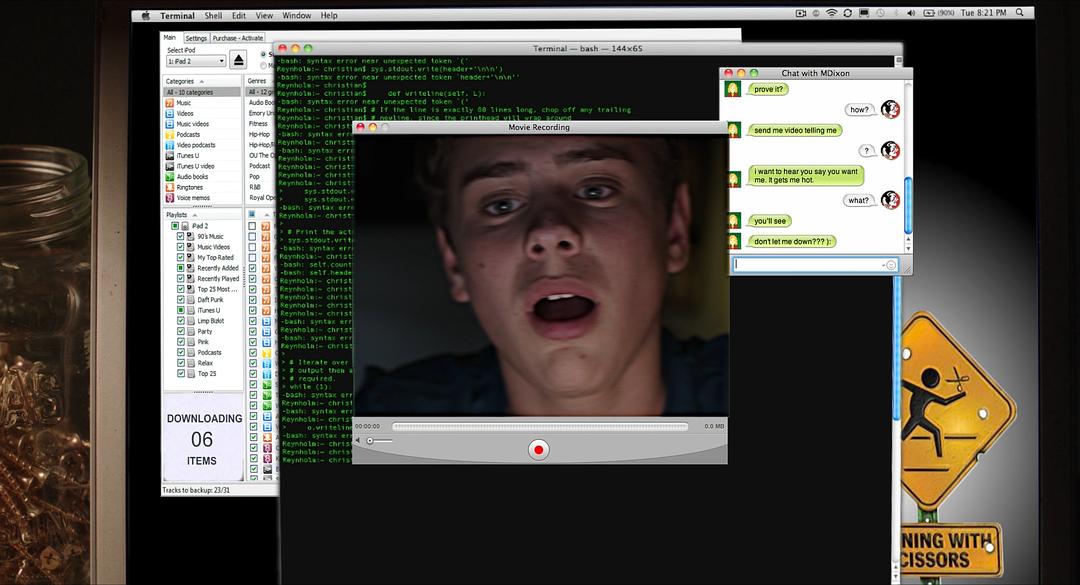Image resolution: width=1080 pixels, height=585 pixels.
Task: Click the 'send me video telling me' message
Action: tap(795, 130)
